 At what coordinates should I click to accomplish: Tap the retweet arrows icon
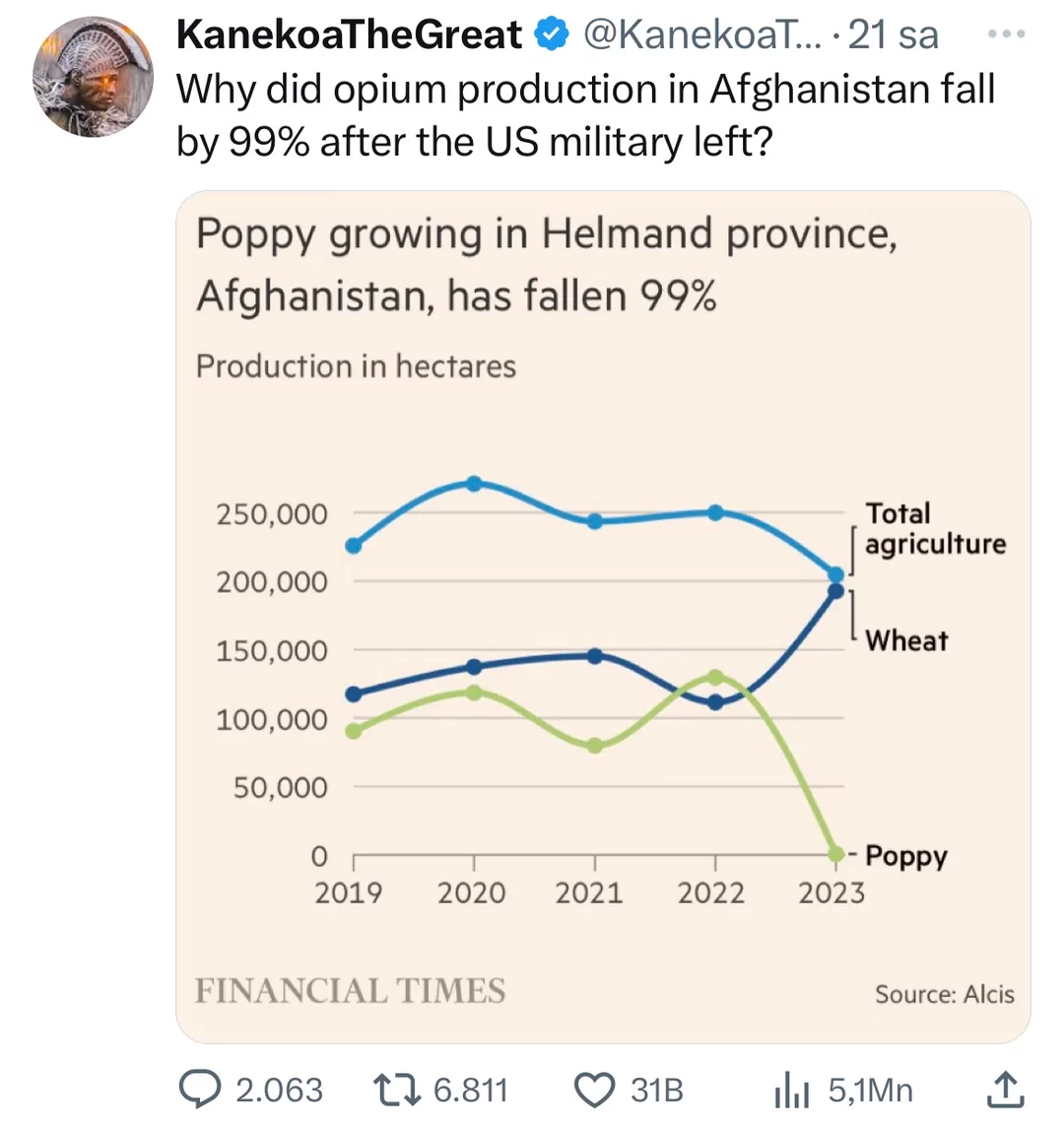[x=398, y=1089]
